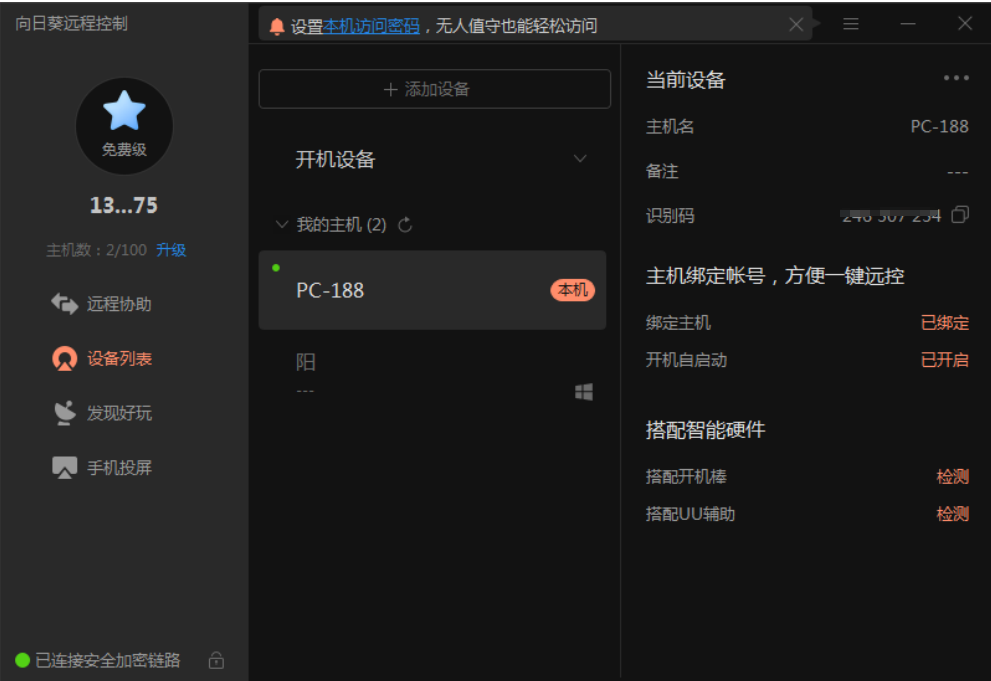The height and width of the screenshot is (681, 991).
Task: Expand the 开机设备 dropdown
Action: (580, 159)
